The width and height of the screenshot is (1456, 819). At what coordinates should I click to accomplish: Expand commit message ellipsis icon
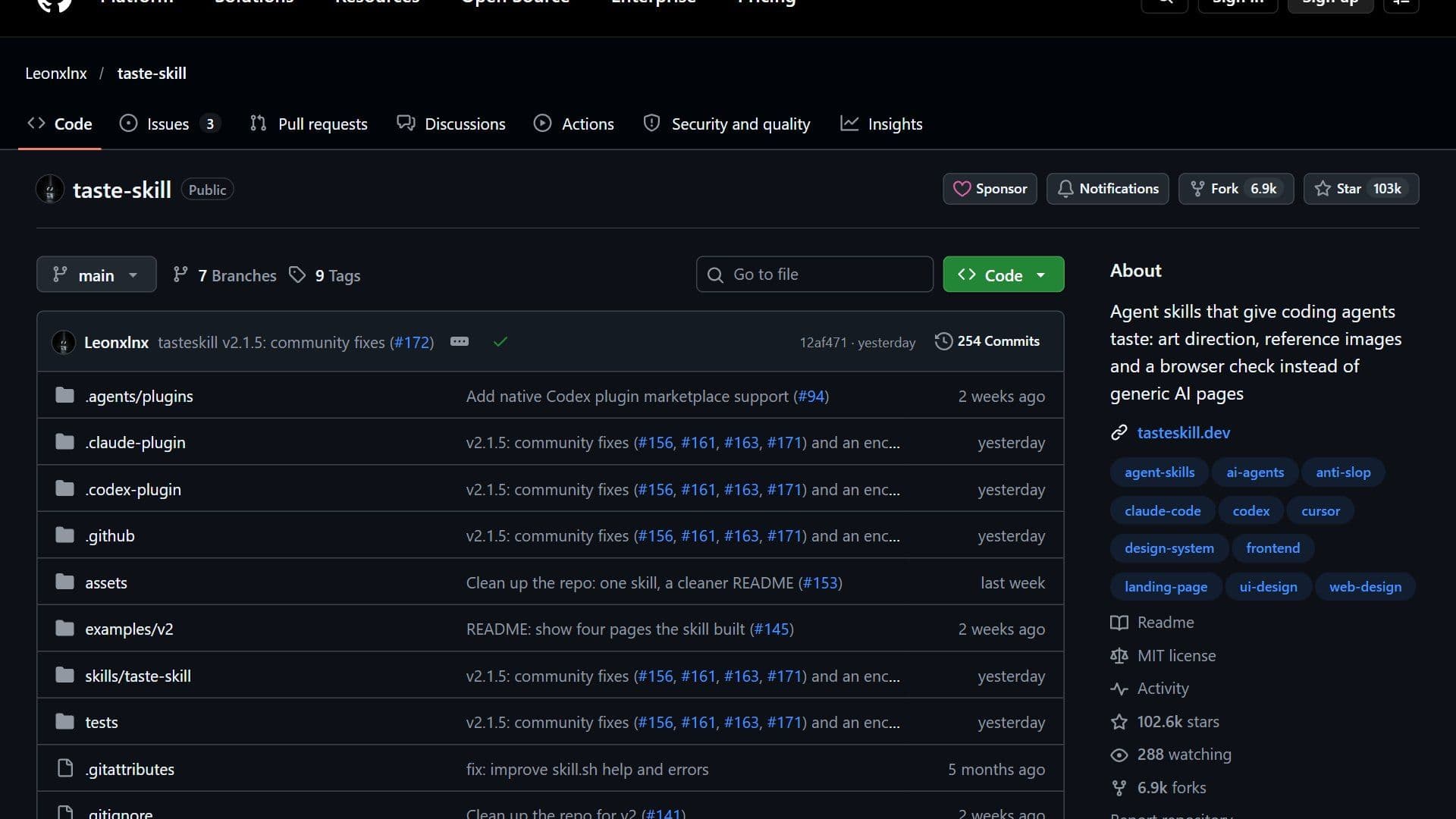pos(460,341)
